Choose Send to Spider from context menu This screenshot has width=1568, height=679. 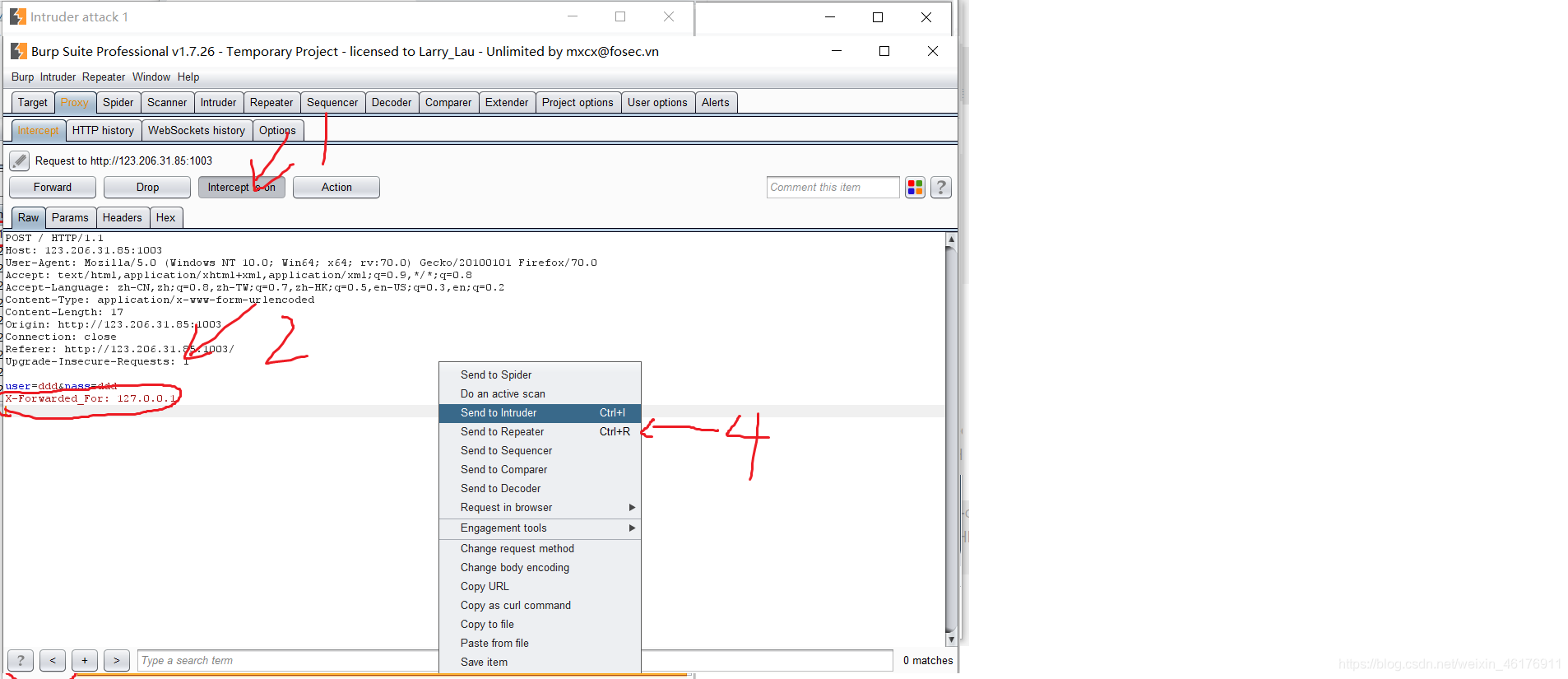point(540,375)
